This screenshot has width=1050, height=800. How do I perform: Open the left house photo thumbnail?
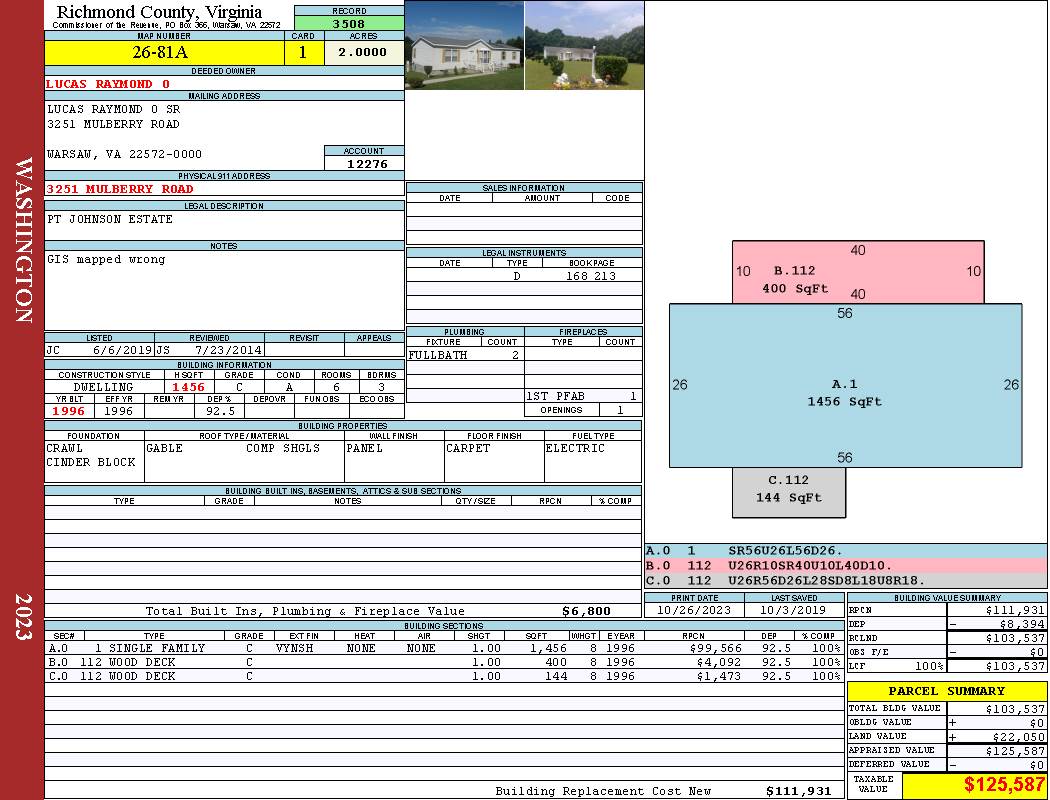coord(464,45)
